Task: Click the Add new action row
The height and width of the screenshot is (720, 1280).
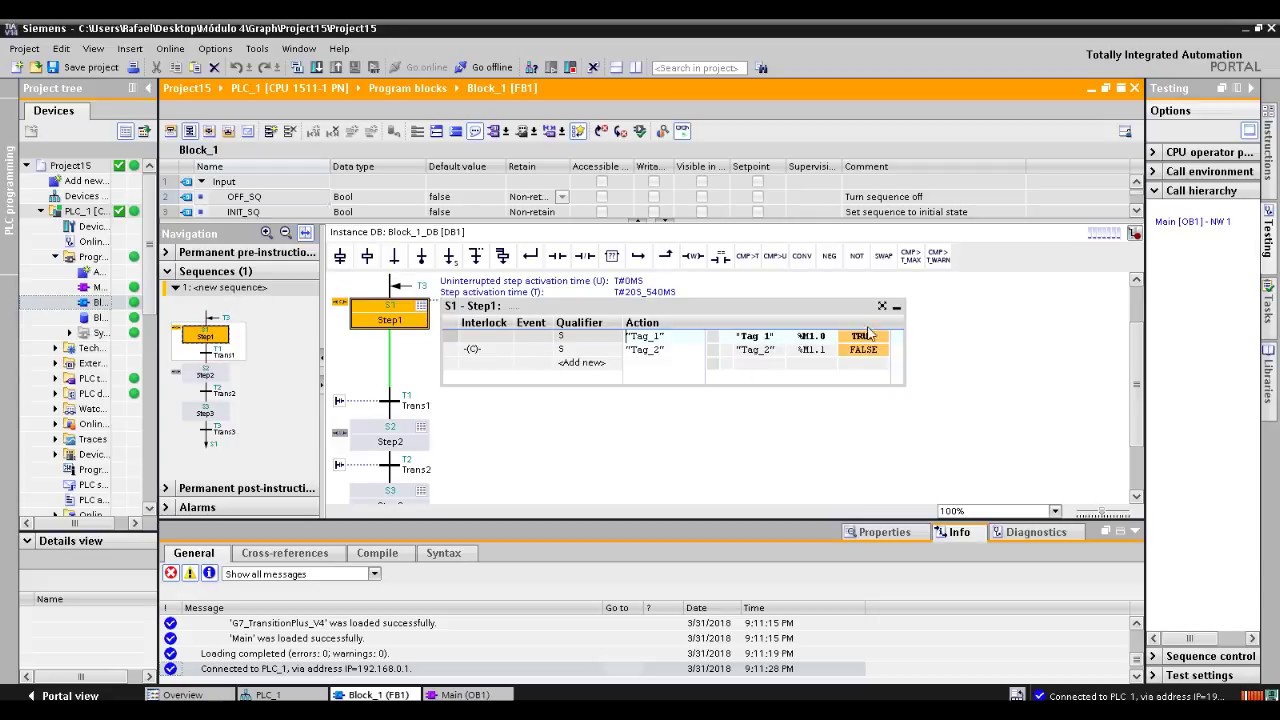Action: [x=581, y=363]
